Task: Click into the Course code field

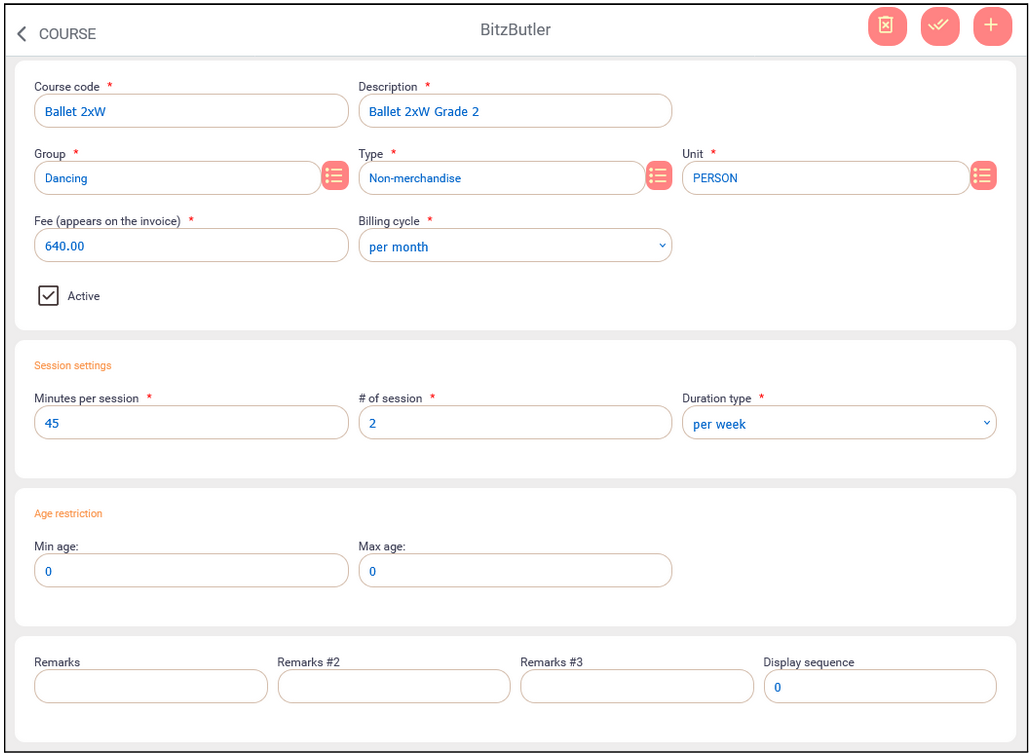Action: pos(190,111)
